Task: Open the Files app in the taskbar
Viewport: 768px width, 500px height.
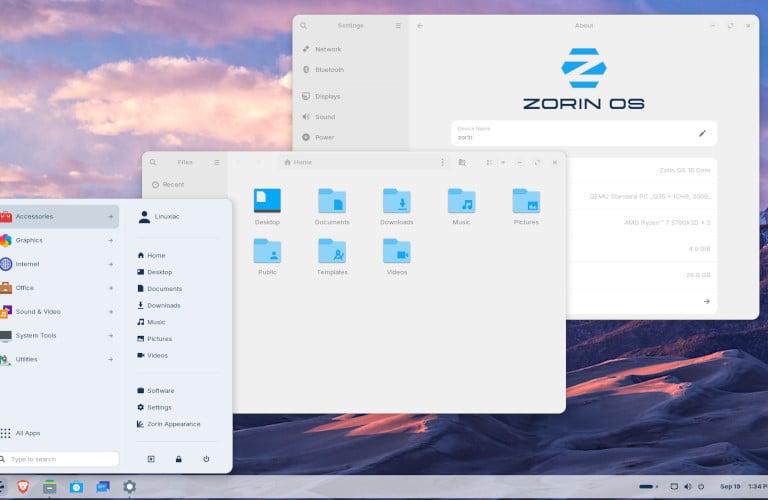Action: [x=49, y=486]
